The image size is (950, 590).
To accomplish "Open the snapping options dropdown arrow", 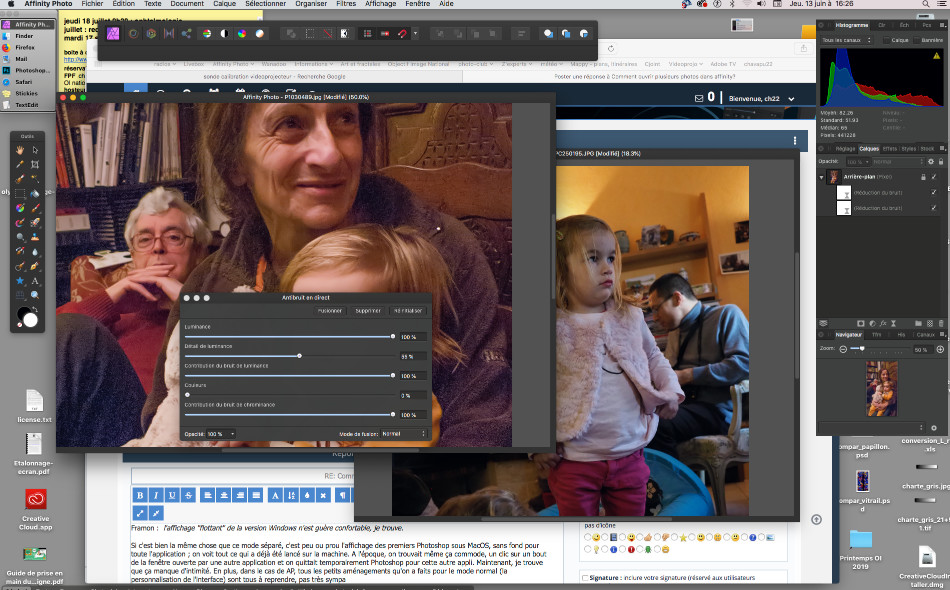I will 415,34.
